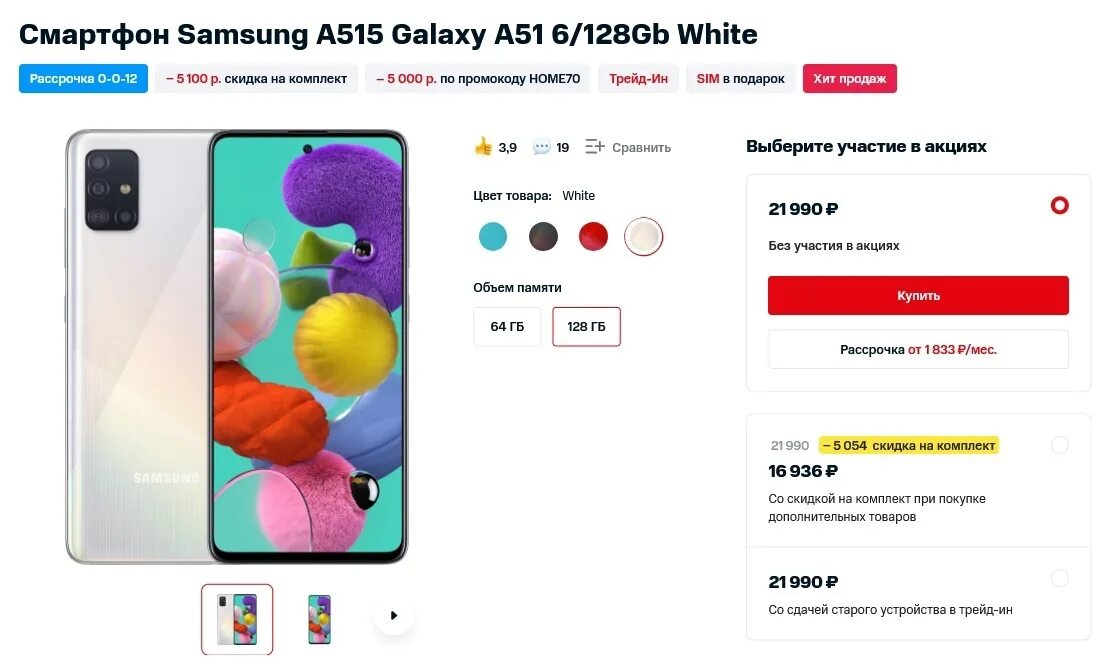Screen dimensions: 1099x657
Task: Select the trade-in price radio button
Action: pos(1060,578)
